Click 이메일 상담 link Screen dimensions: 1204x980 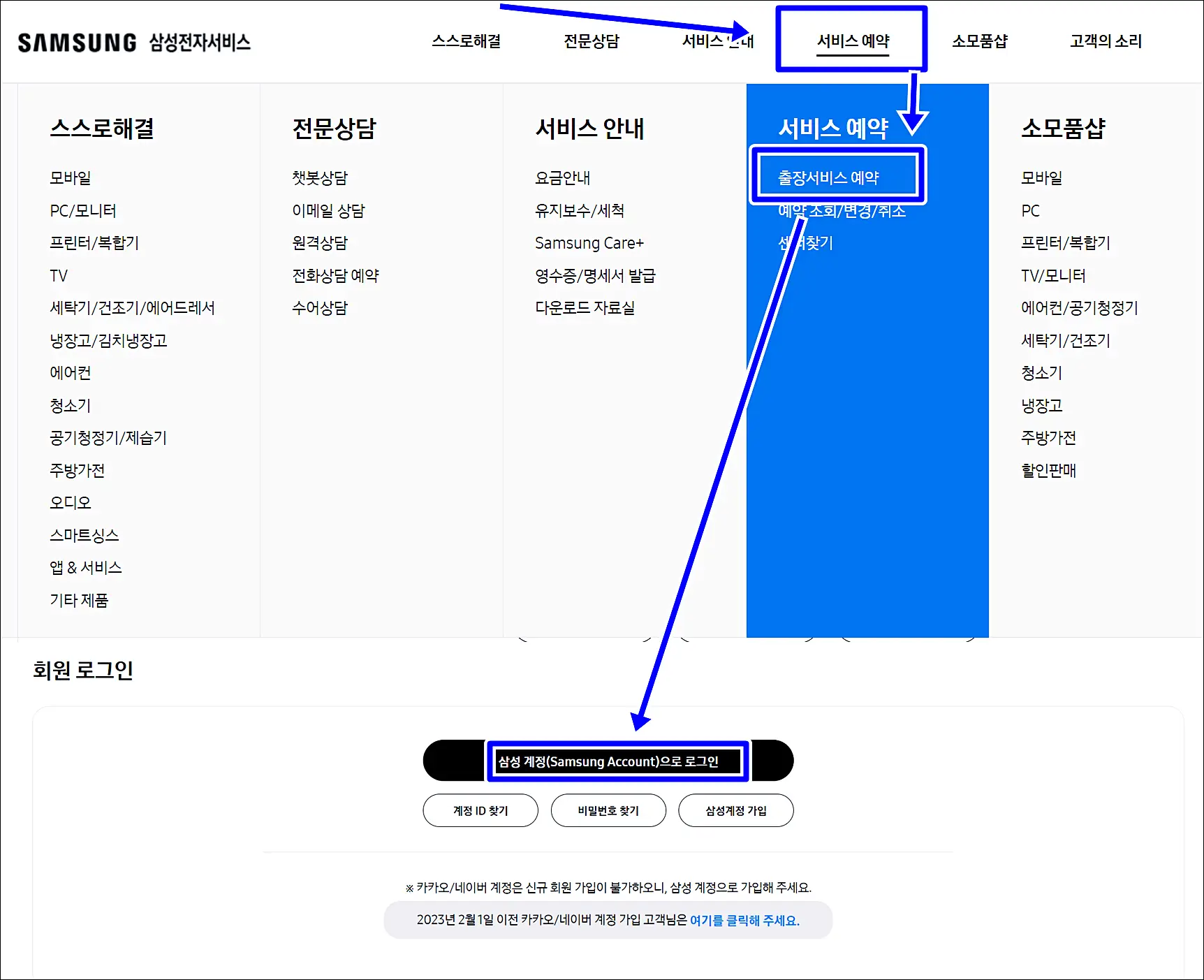coord(328,211)
